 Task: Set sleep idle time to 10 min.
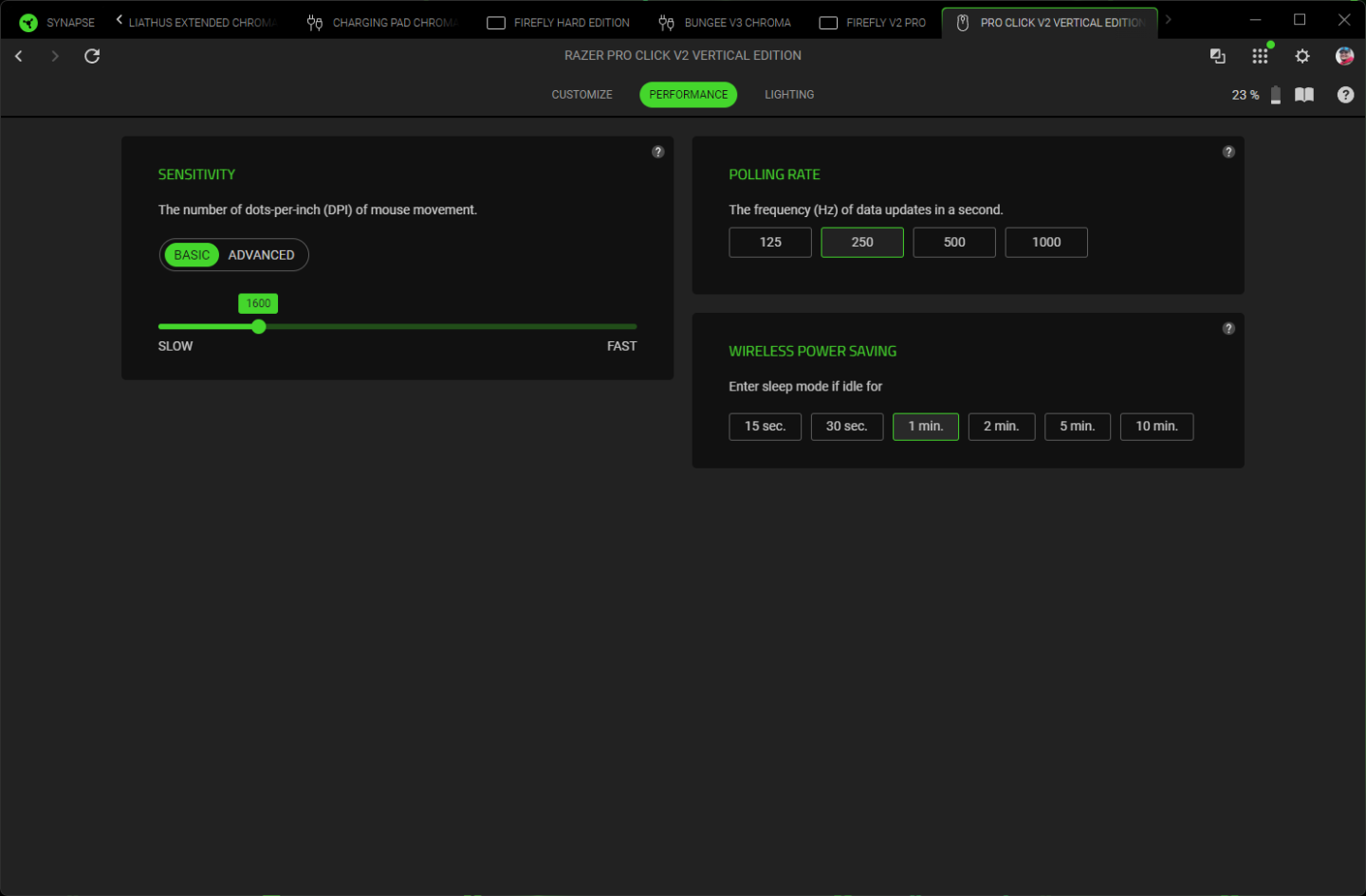[1157, 427]
